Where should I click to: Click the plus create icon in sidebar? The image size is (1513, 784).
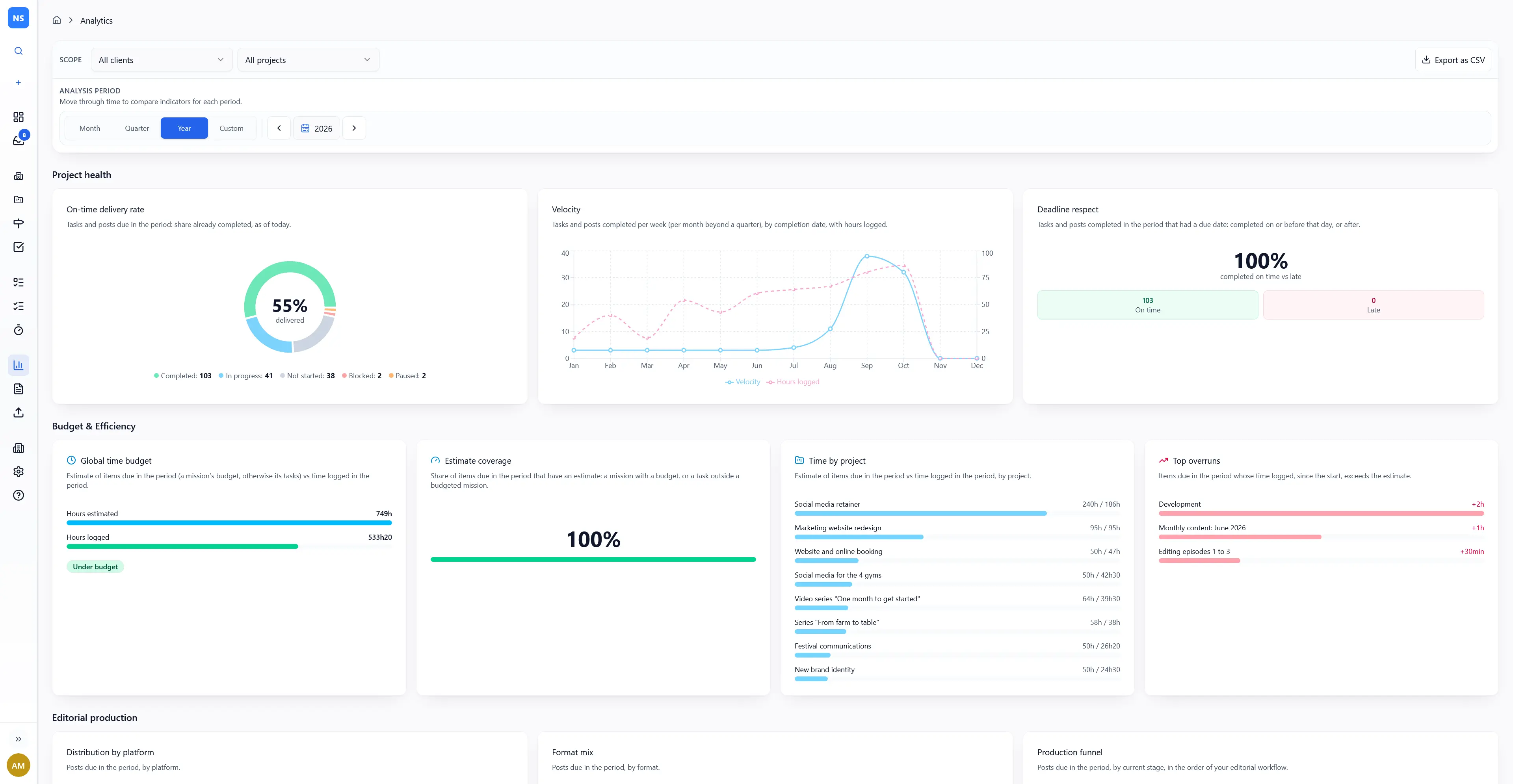click(18, 83)
